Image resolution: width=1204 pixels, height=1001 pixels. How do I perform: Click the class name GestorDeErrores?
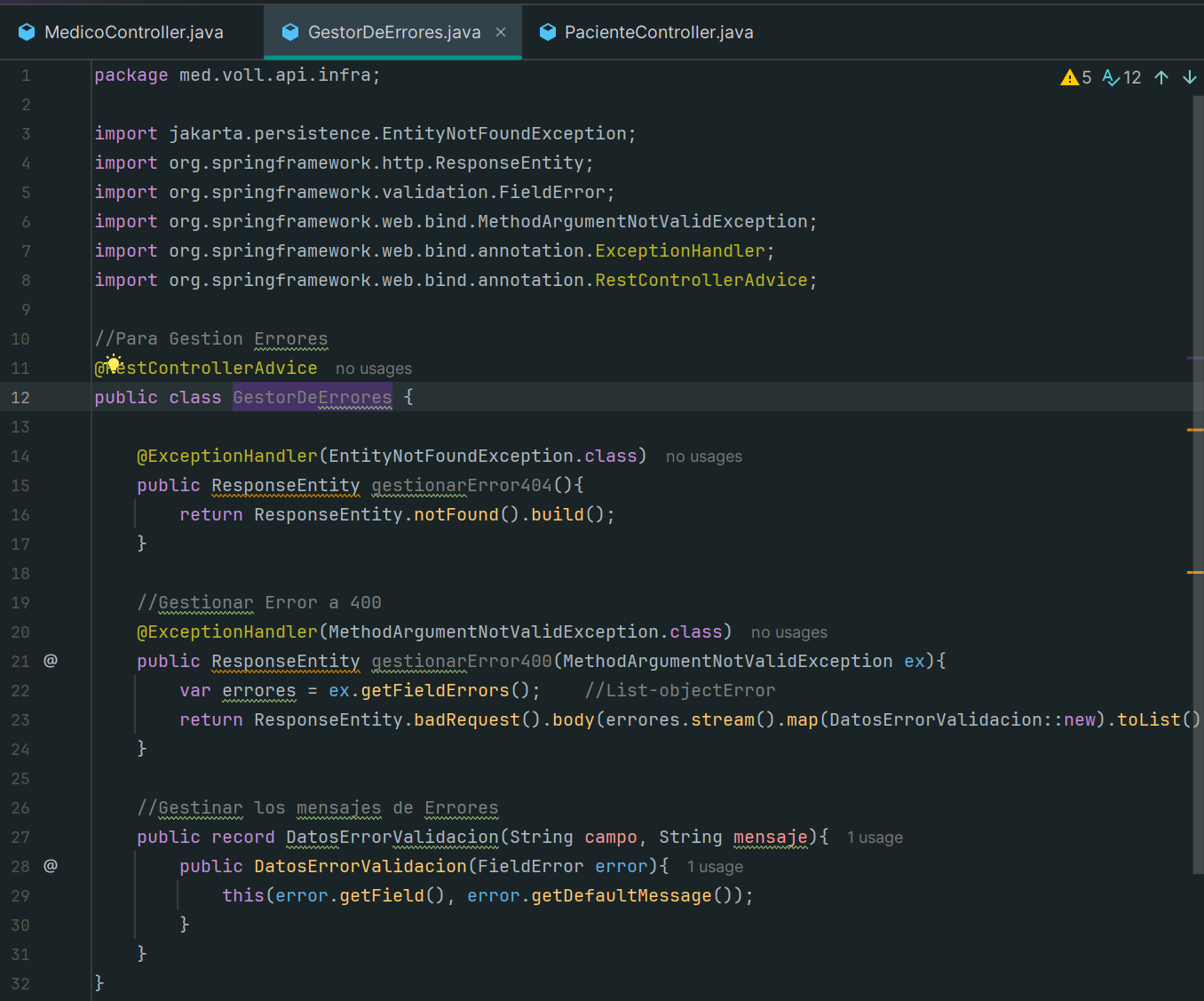[x=312, y=397]
